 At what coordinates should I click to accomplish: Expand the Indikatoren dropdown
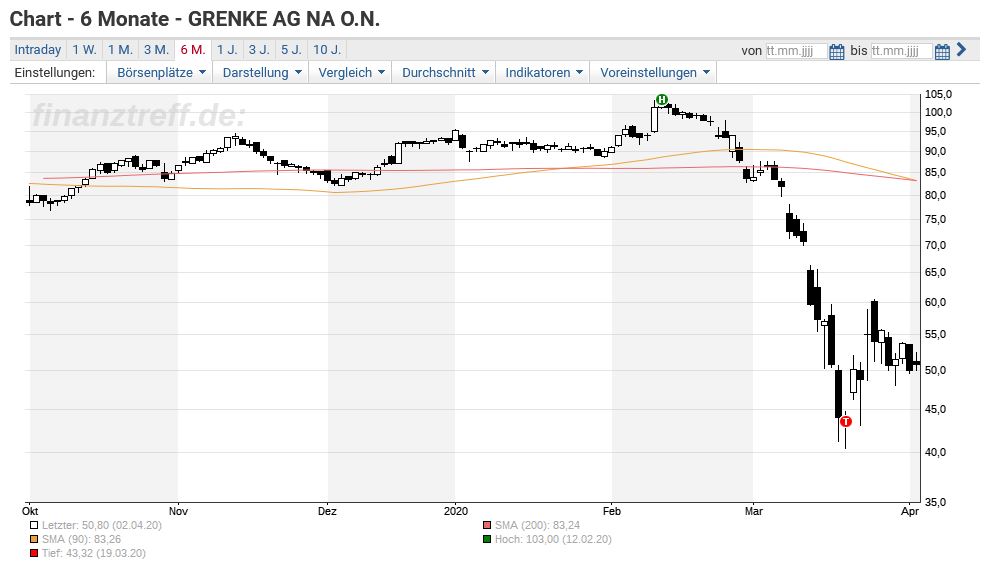(543, 73)
